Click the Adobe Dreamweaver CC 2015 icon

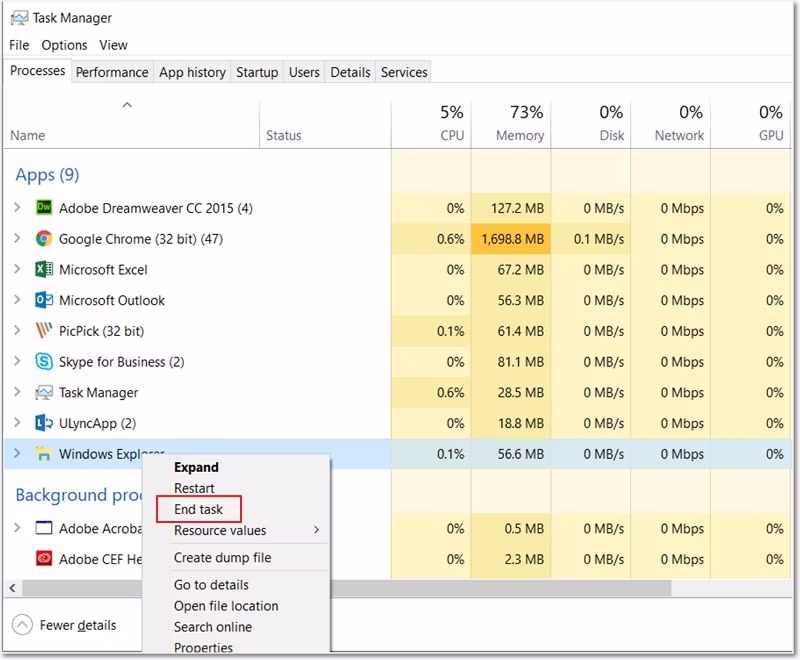coord(44,208)
